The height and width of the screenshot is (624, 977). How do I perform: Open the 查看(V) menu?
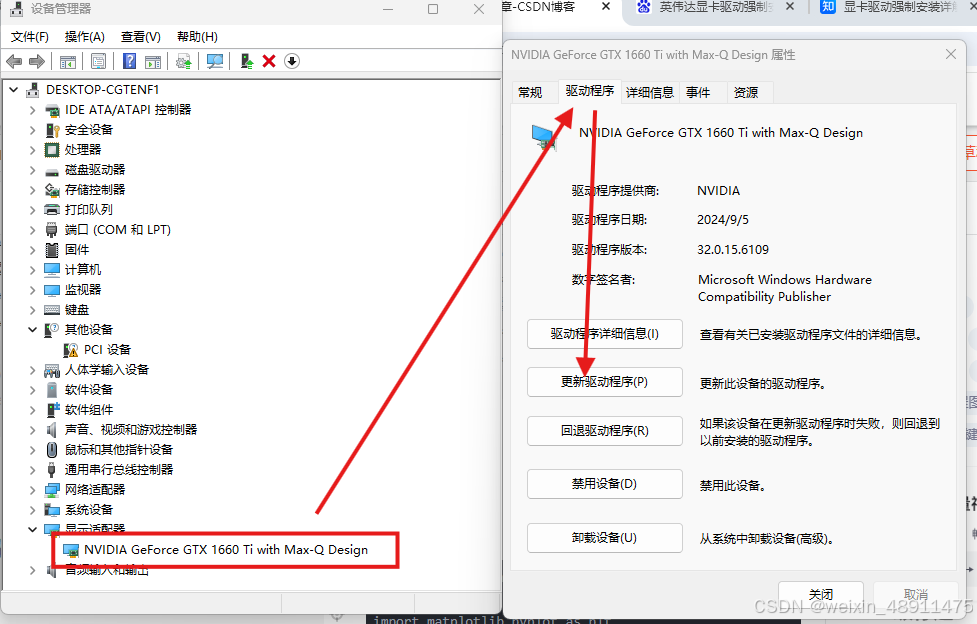[140, 37]
